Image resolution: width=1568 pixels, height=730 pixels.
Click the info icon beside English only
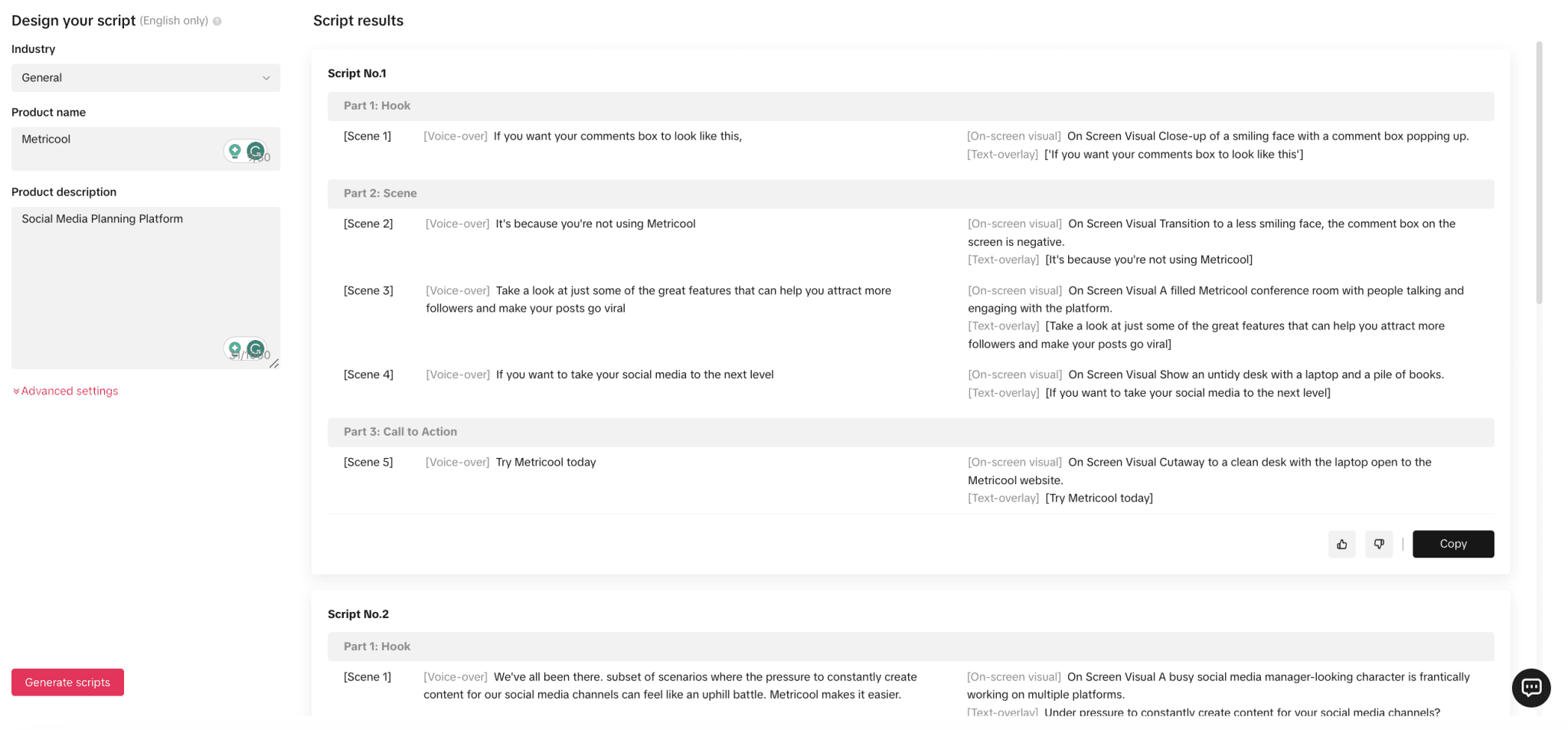click(217, 21)
